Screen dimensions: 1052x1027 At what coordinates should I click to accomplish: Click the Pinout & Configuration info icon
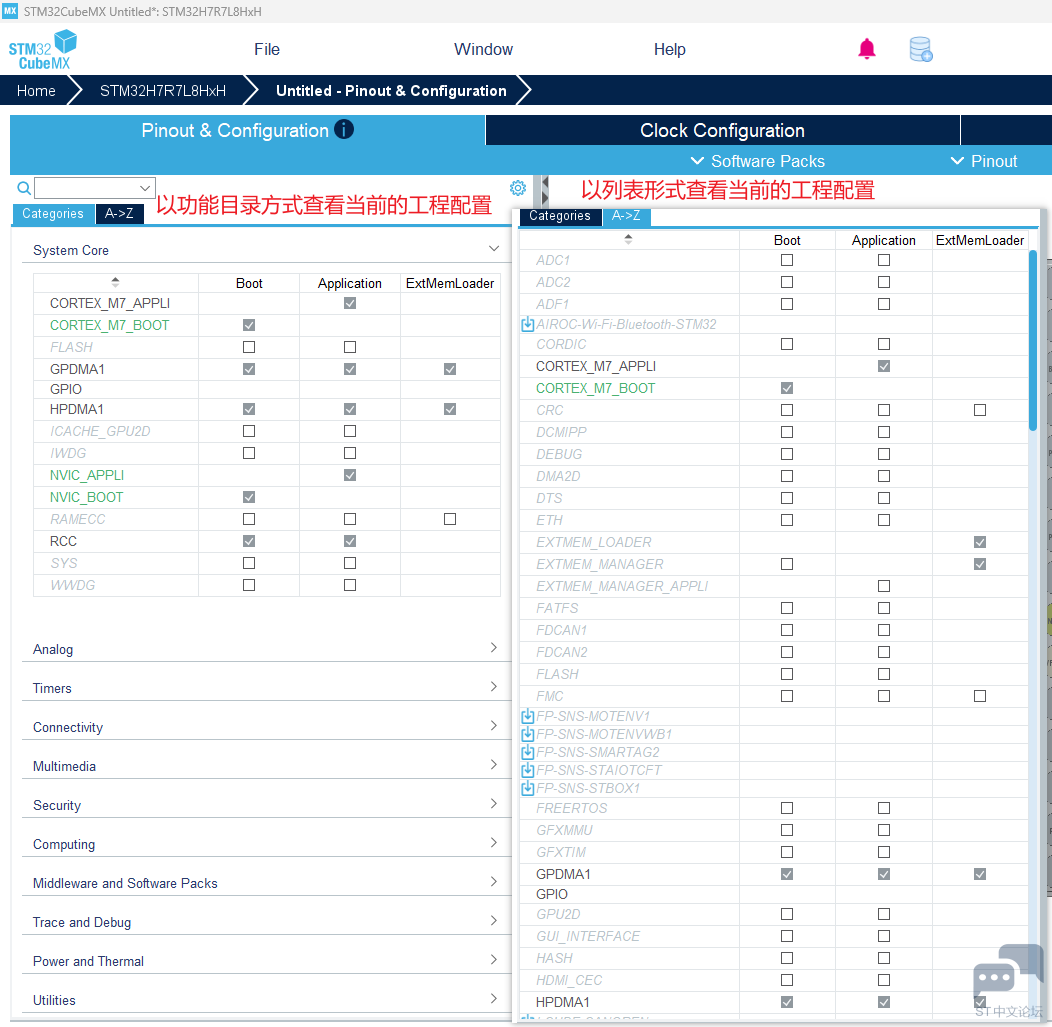point(344,129)
